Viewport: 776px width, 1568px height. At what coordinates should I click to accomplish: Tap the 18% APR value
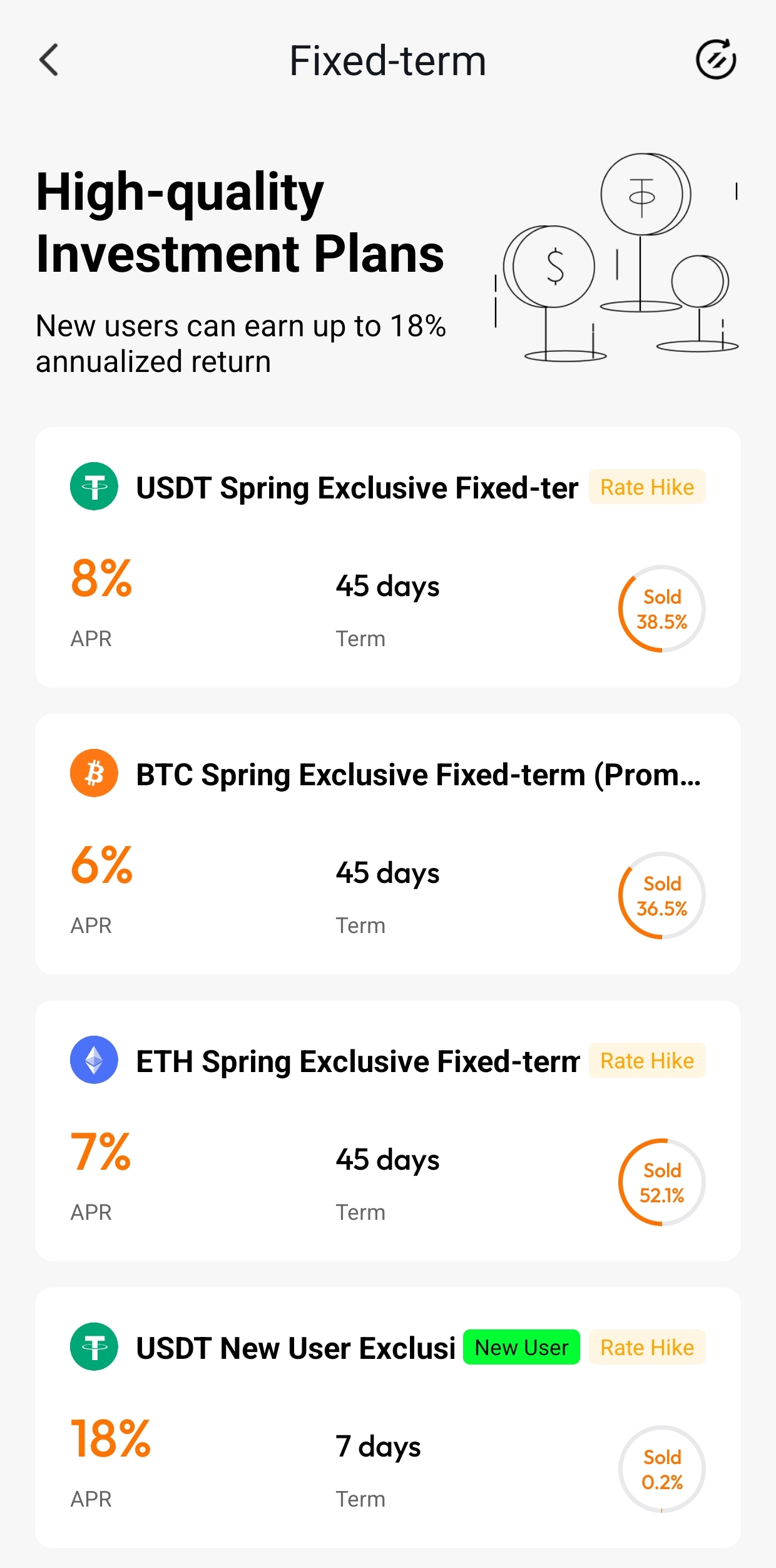(111, 1439)
